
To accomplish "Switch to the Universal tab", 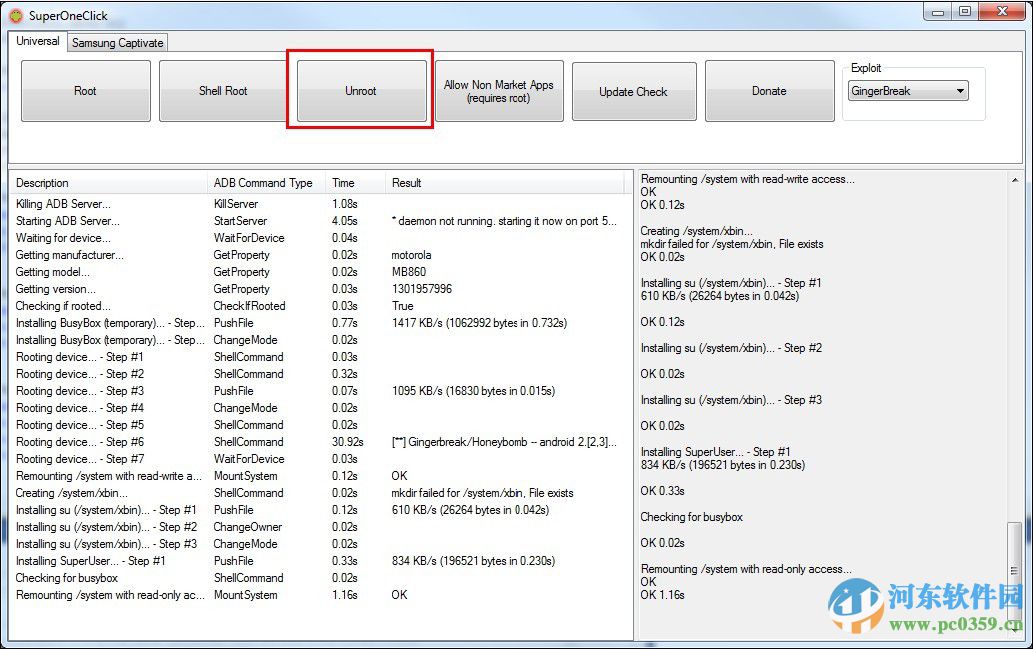I will (x=38, y=41).
